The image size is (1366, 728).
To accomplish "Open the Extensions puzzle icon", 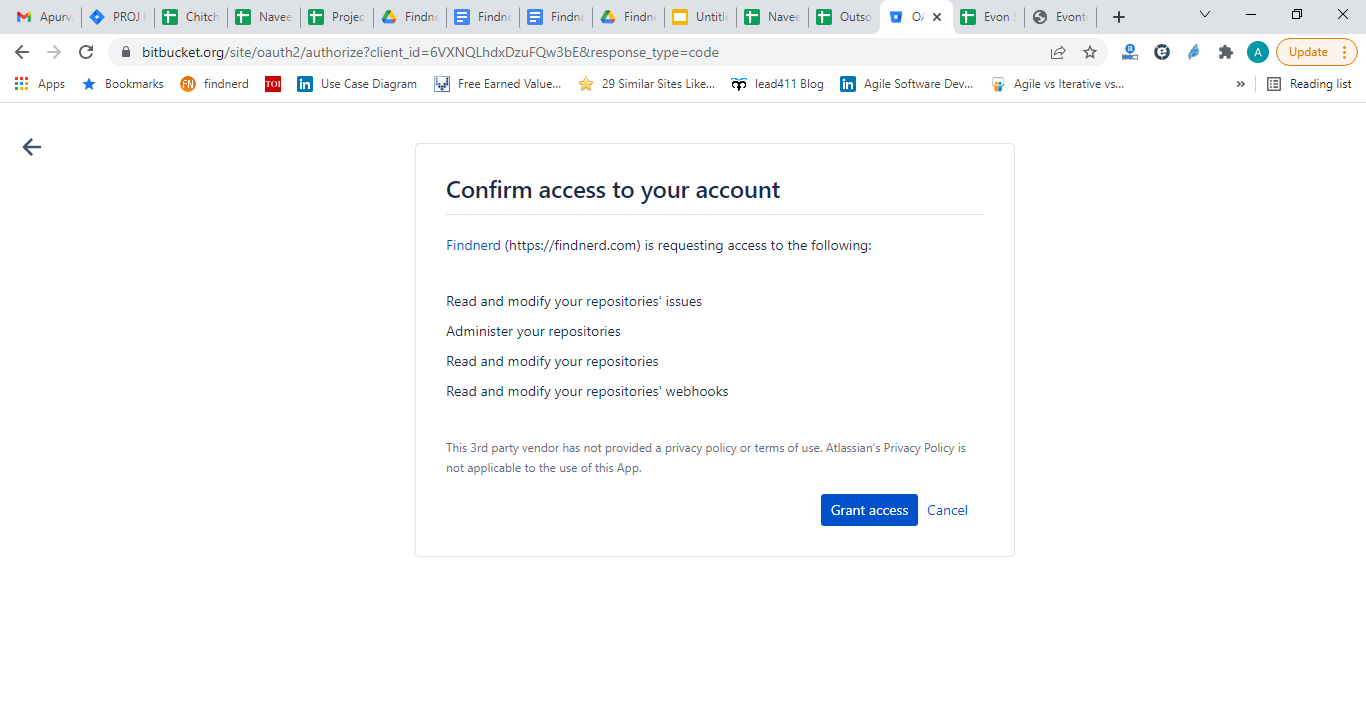I will click(1226, 52).
